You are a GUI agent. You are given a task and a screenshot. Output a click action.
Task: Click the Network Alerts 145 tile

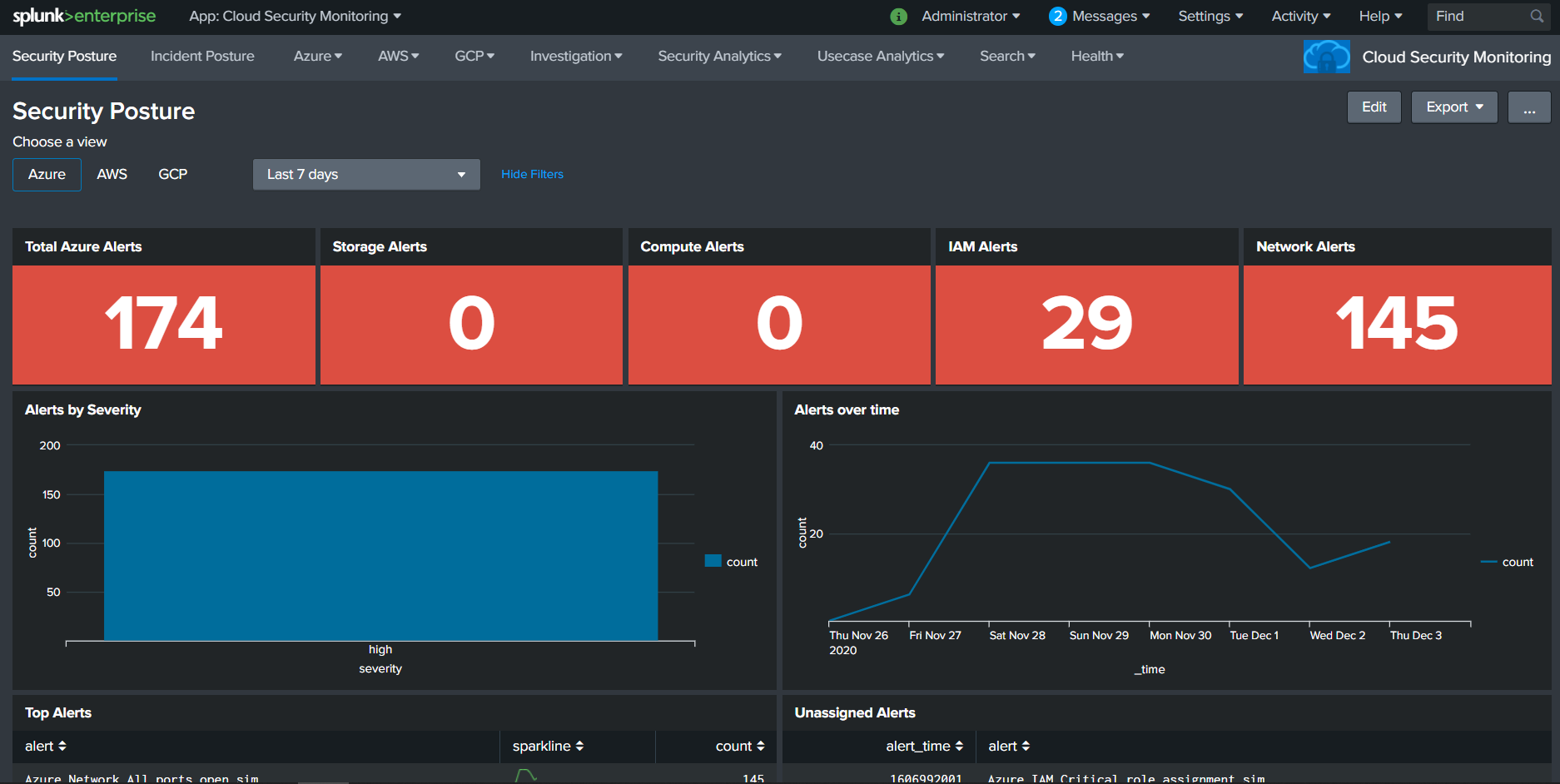point(1397,325)
